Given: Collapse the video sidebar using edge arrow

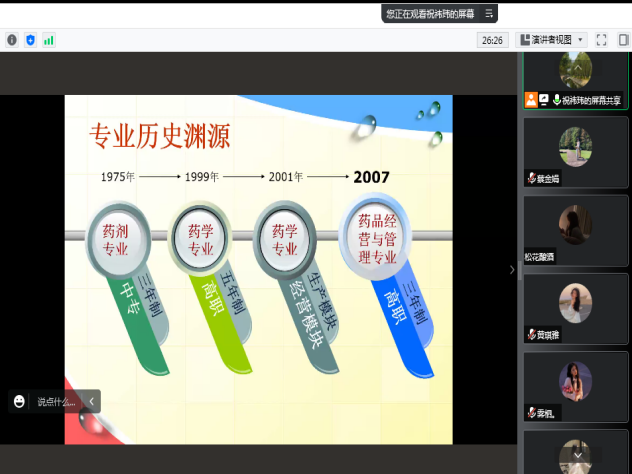Looking at the screenshot, I should point(512,269).
